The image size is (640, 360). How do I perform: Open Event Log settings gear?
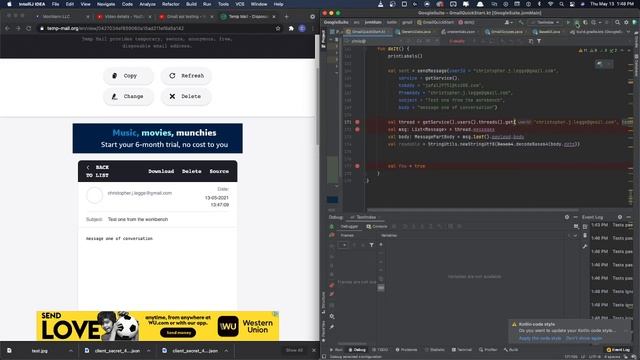pyautogui.click(x=620, y=217)
